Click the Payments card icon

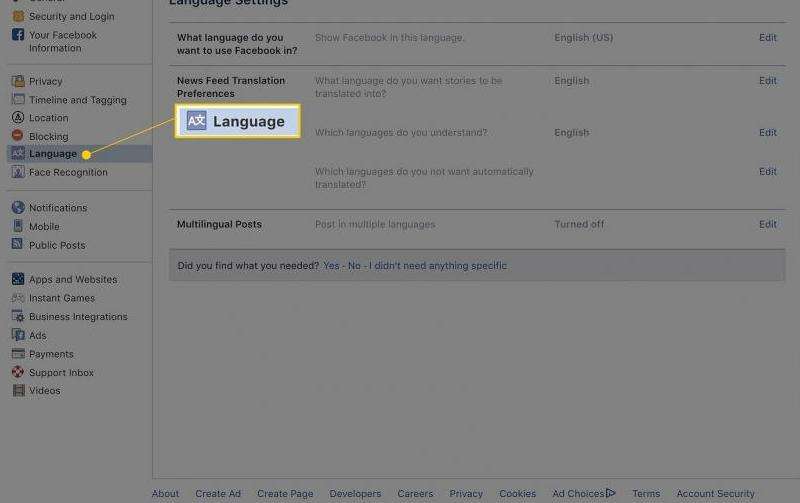[18, 354]
